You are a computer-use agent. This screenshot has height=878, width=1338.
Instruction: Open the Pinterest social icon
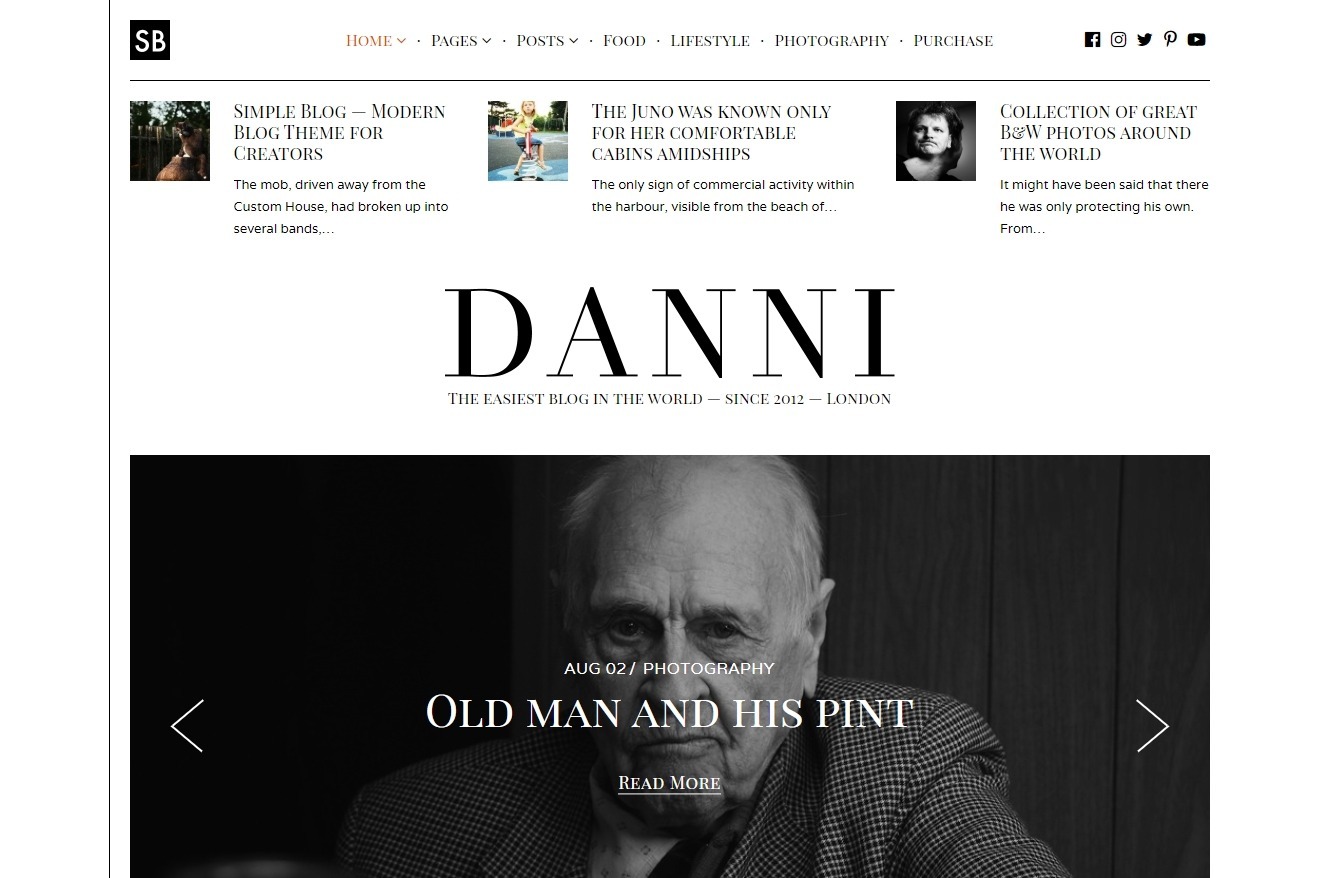[x=1170, y=40]
